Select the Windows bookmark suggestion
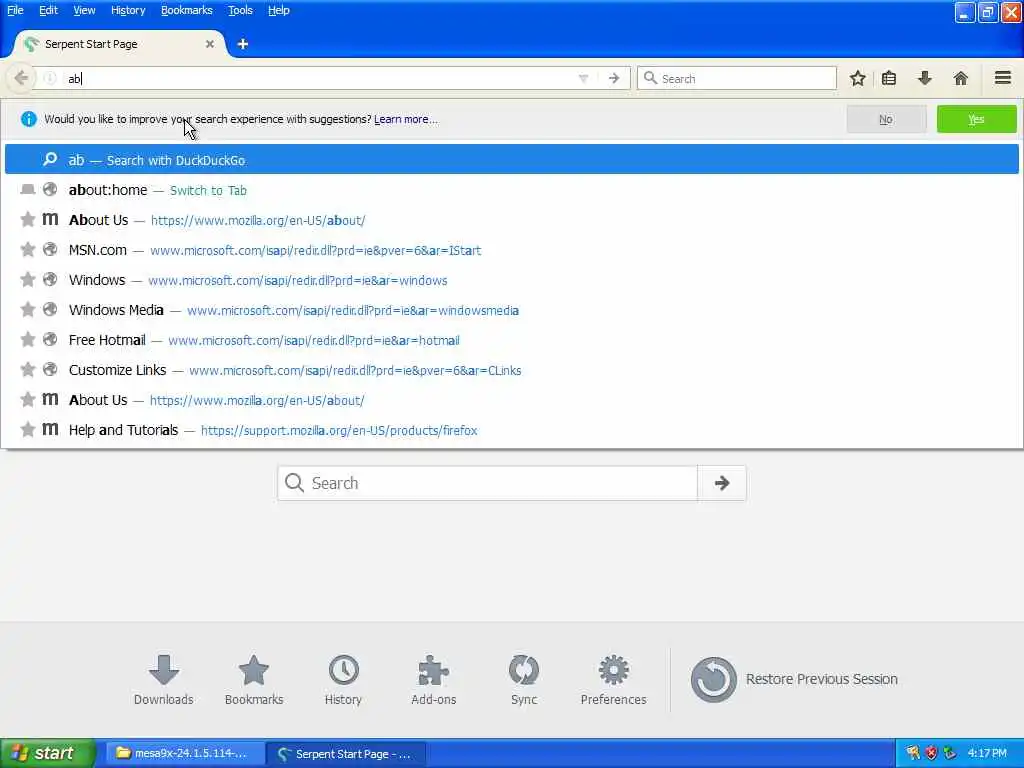 (511, 280)
